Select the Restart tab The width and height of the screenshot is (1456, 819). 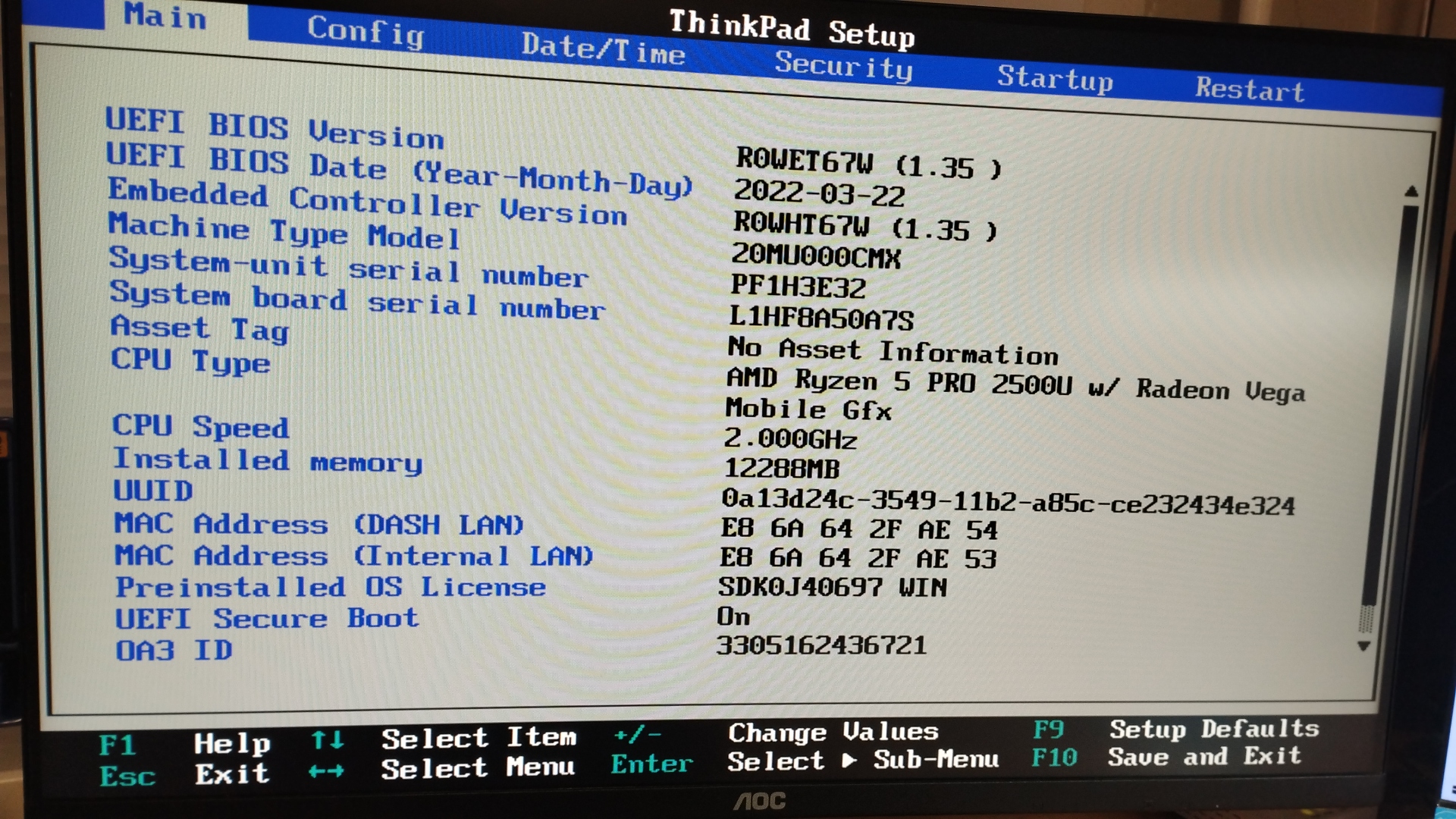(1250, 89)
